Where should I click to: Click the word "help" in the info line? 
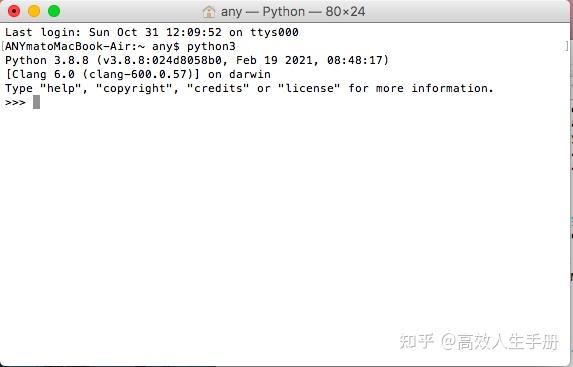(61, 88)
